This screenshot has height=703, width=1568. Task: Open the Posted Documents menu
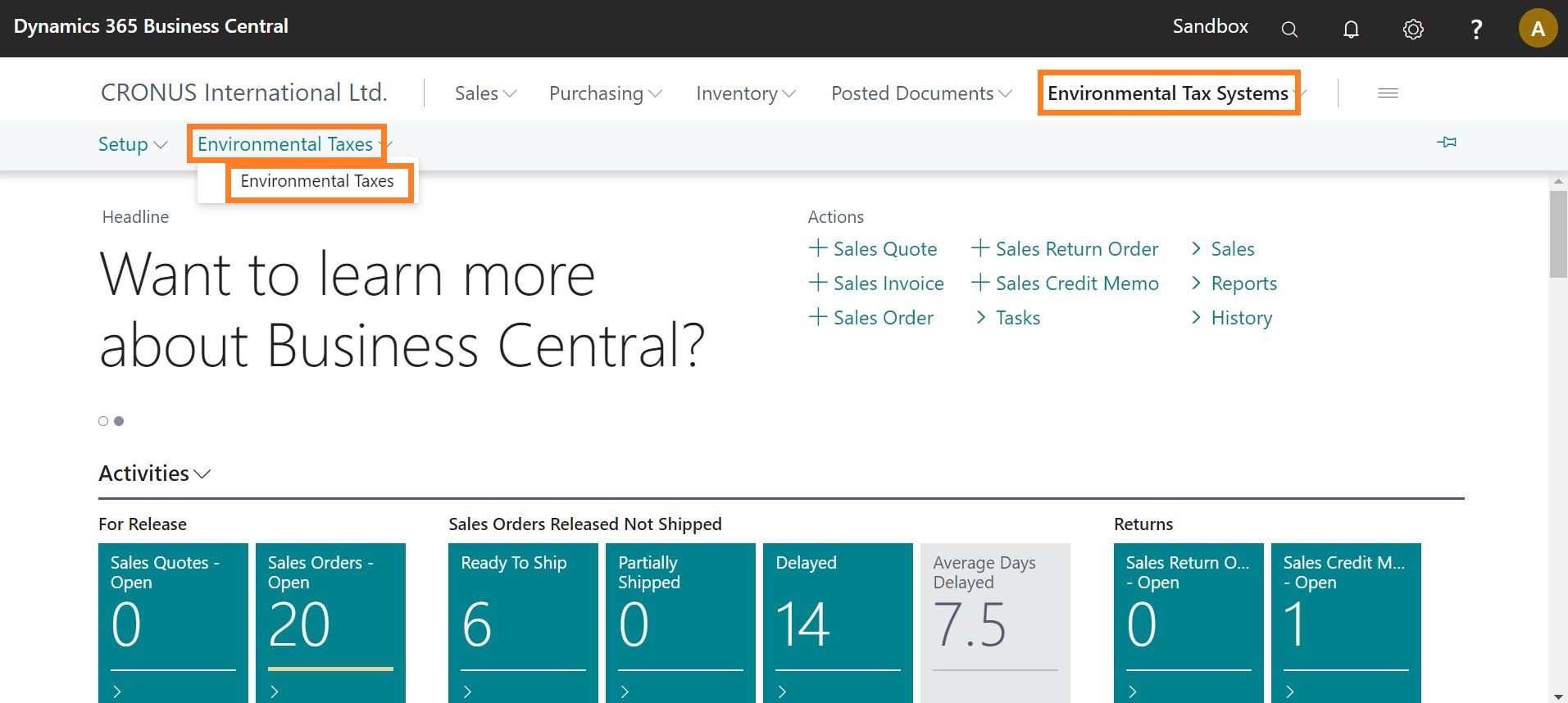click(921, 93)
